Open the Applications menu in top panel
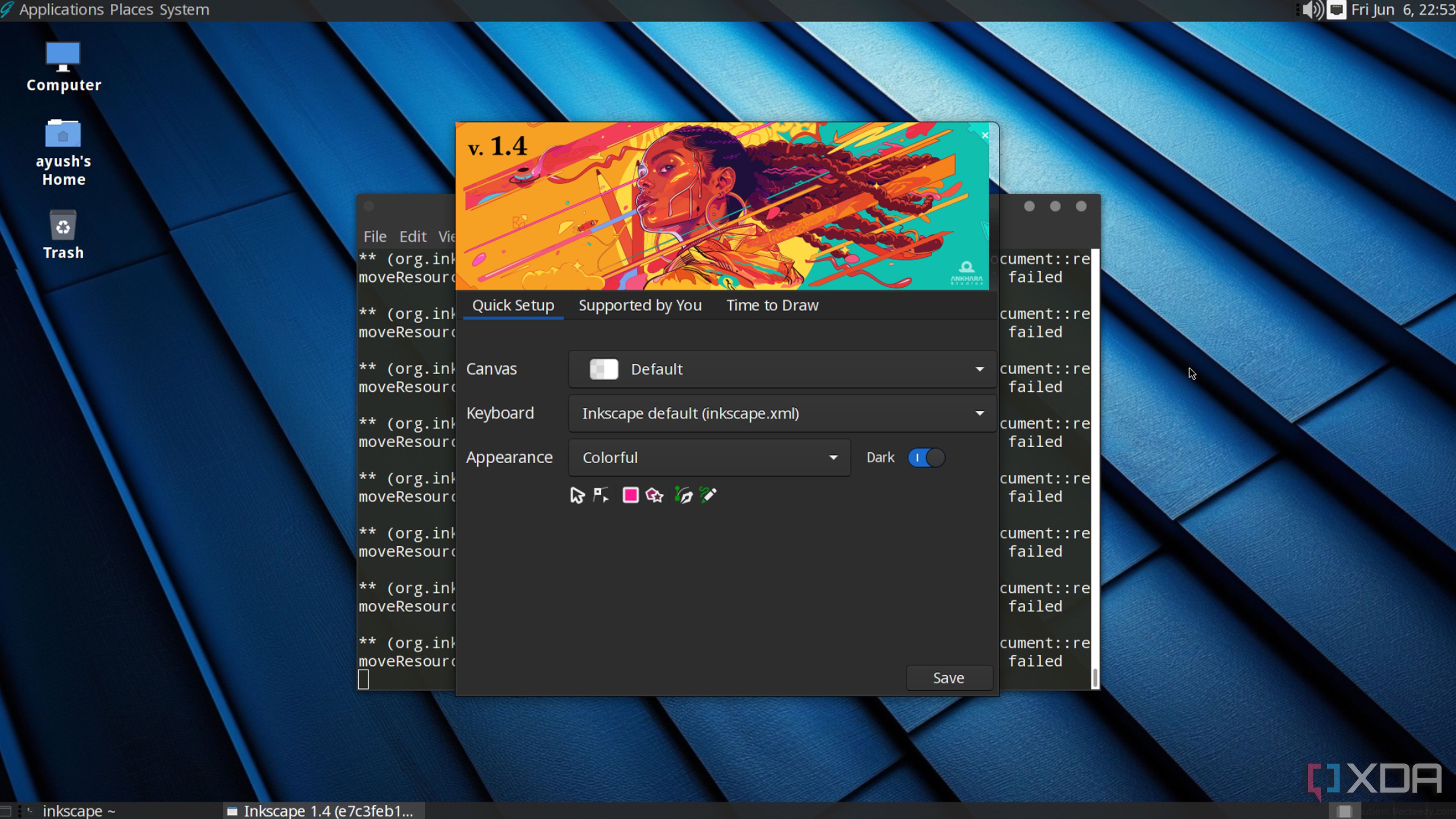The height and width of the screenshot is (819, 1456). click(x=61, y=9)
